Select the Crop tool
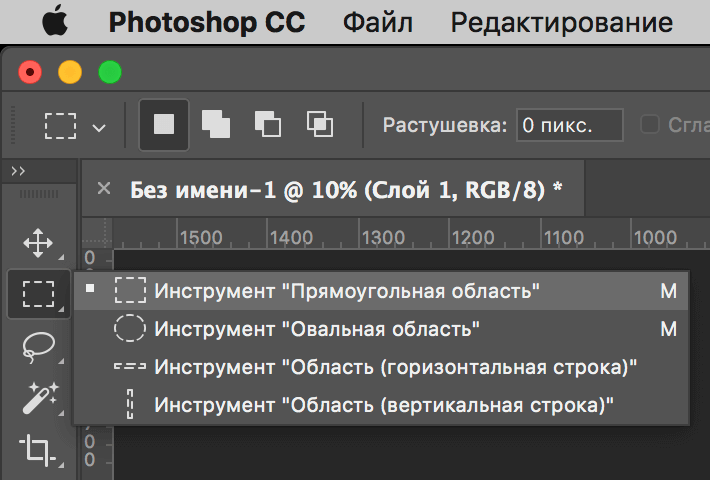 coord(38,450)
